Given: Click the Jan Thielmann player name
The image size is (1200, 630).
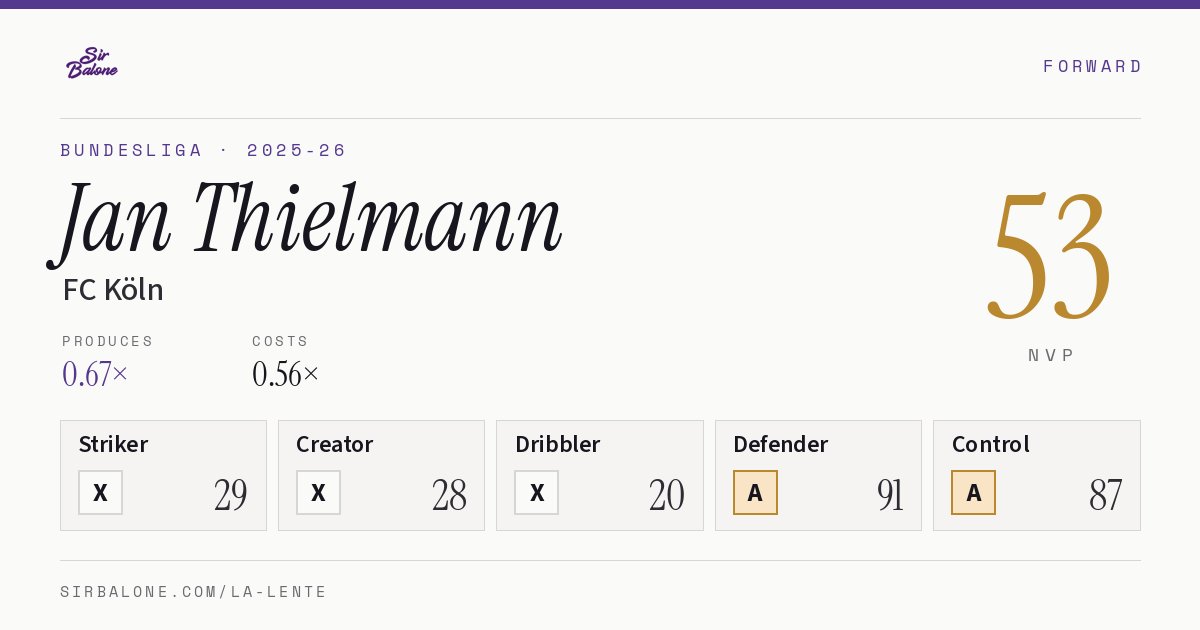Looking at the screenshot, I should tap(305, 222).
